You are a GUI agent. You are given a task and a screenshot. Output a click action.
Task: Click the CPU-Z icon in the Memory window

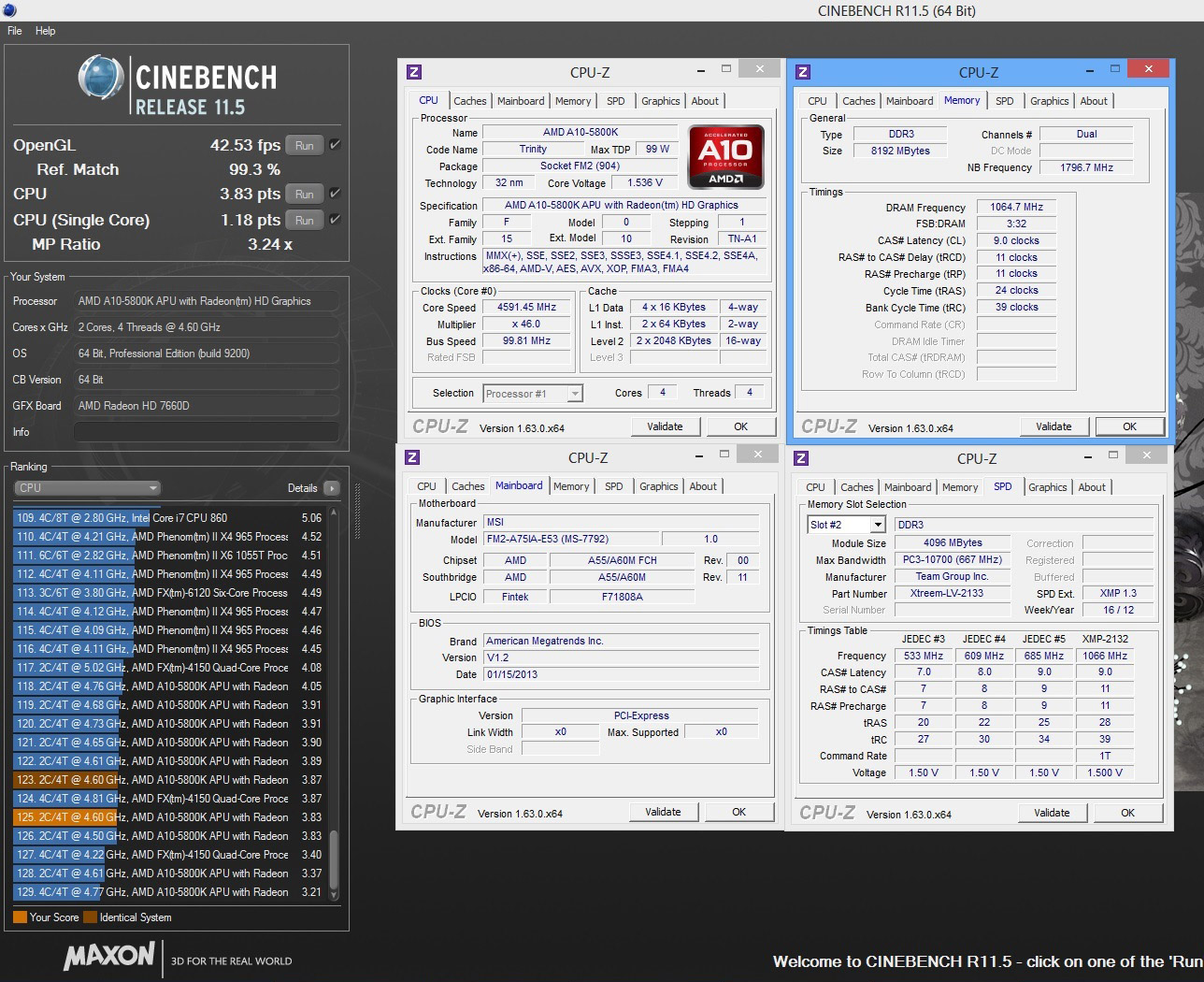click(x=803, y=72)
